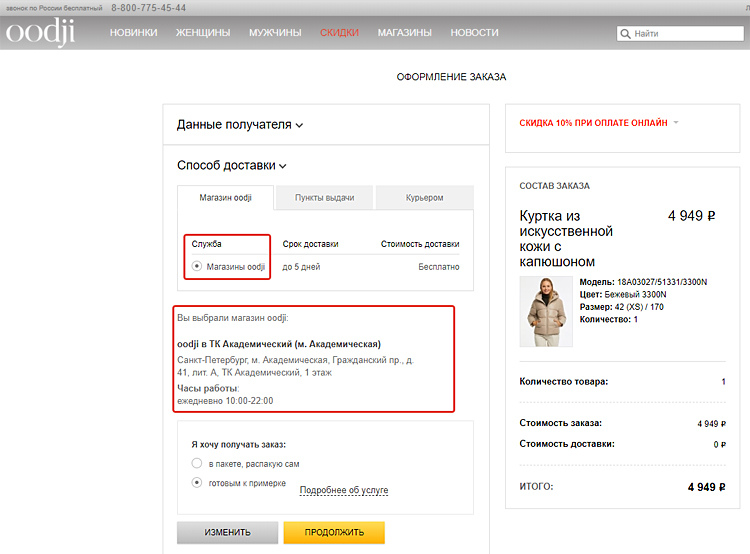Click the ОФОРМЛЕНИЕ ЗАКАЗА heading
Screen dimensions: 750x554
click(x=451, y=77)
